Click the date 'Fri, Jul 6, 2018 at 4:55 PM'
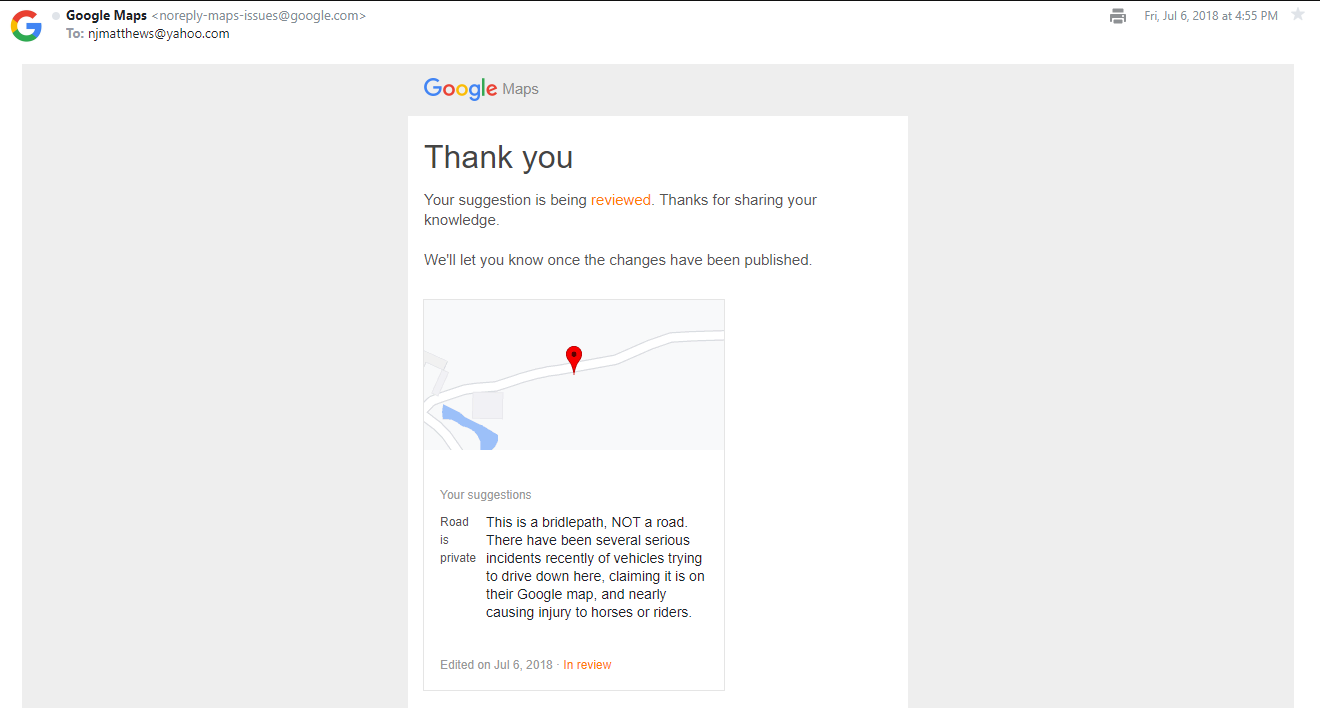Screen dimensions: 1320x708 1211,16
